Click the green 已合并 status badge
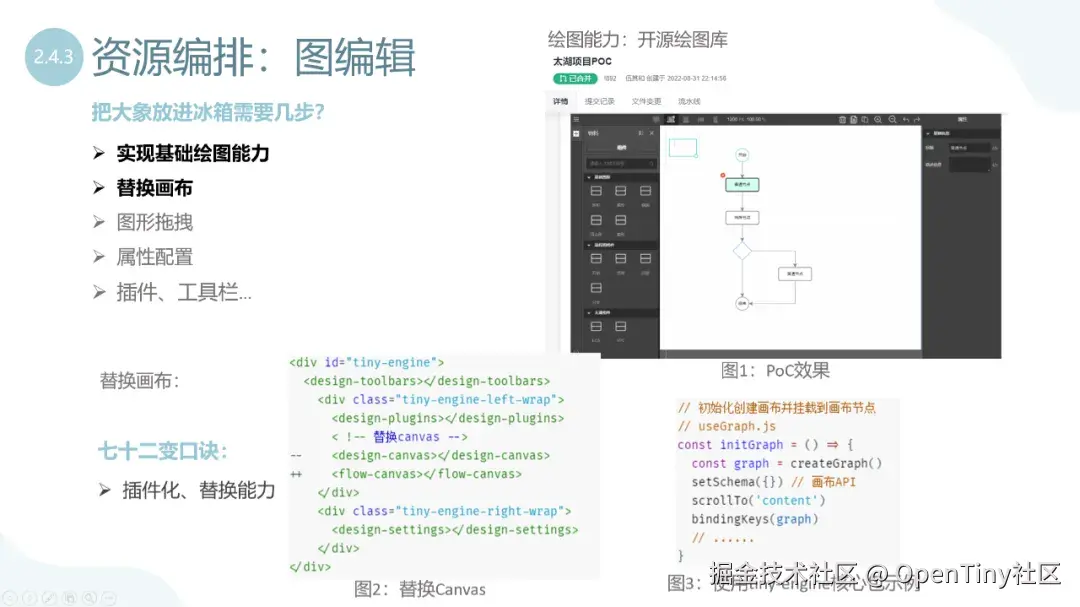 pyautogui.click(x=575, y=79)
